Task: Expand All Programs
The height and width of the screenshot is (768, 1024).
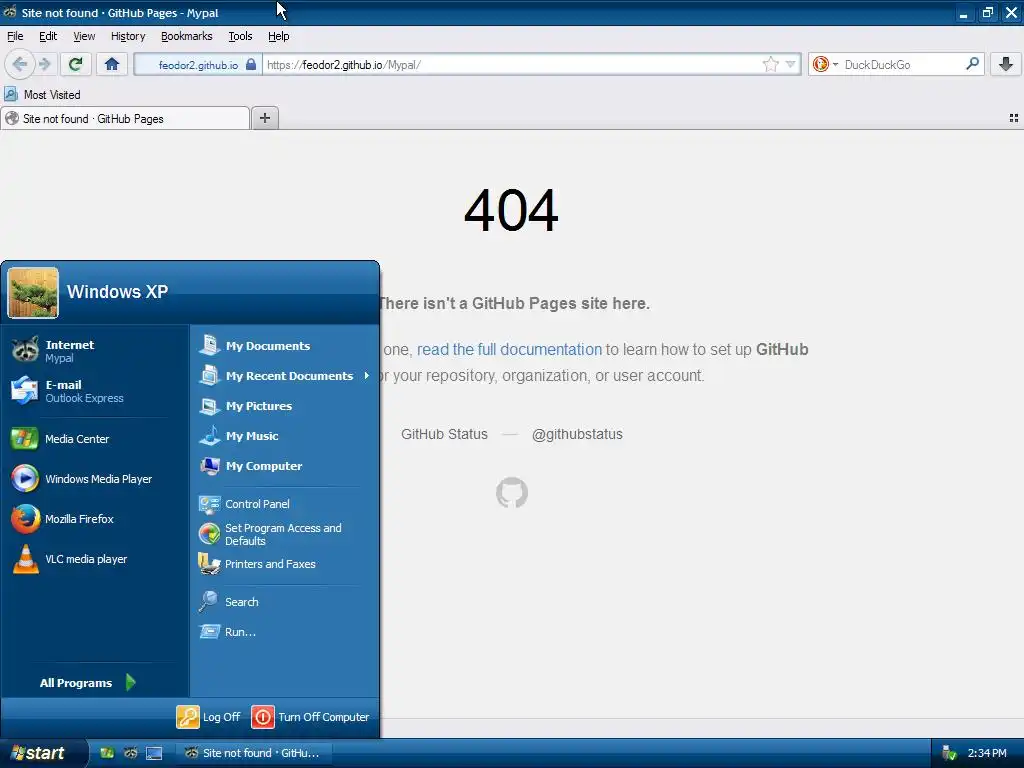Action: (x=88, y=682)
